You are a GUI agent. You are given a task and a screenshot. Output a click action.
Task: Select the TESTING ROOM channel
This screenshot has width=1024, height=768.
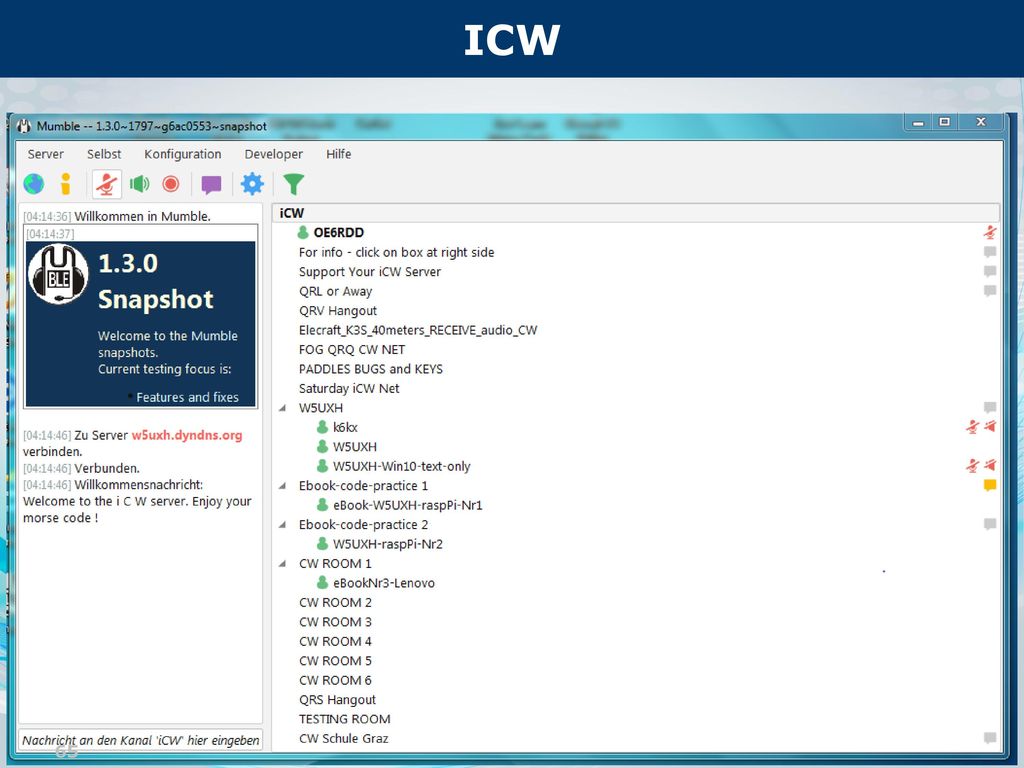click(345, 719)
